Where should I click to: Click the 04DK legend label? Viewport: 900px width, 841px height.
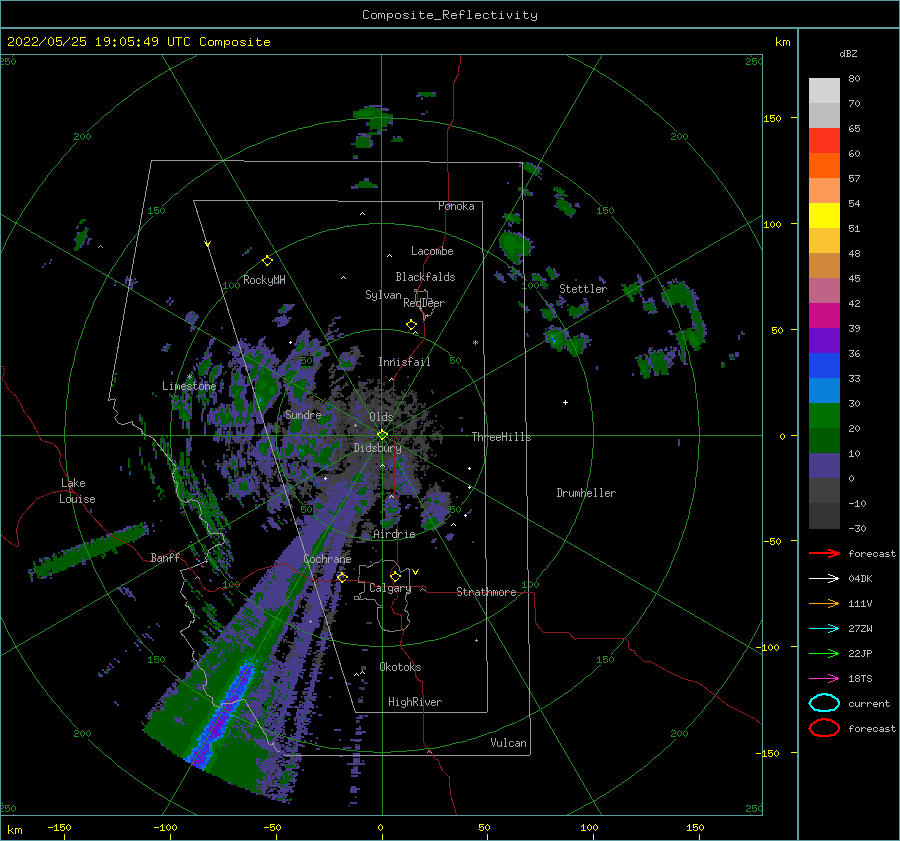pyautogui.click(x=860, y=579)
